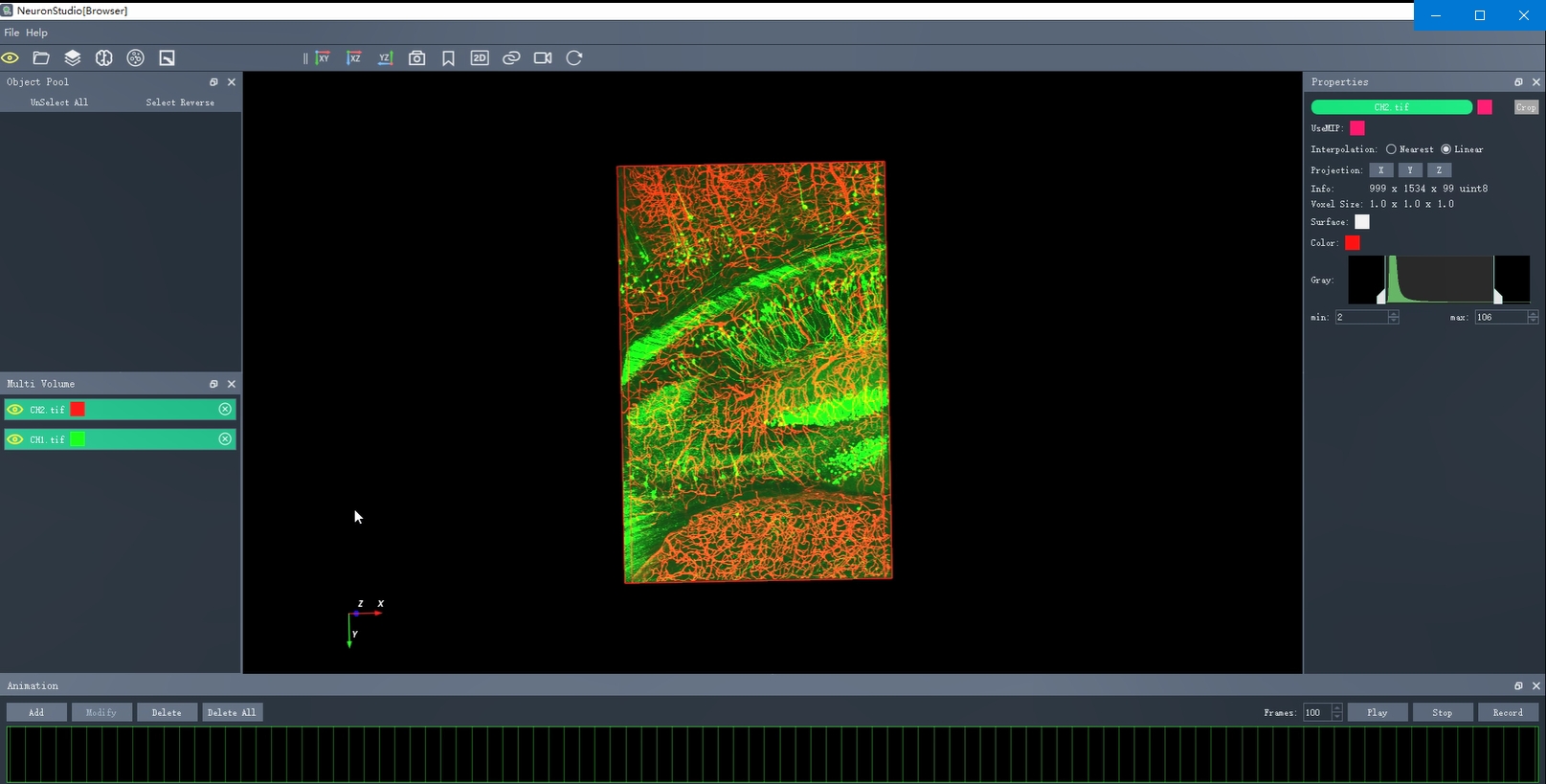The image size is (1546, 784).
Task: Switch to the XY plane view
Action: pyautogui.click(x=323, y=58)
